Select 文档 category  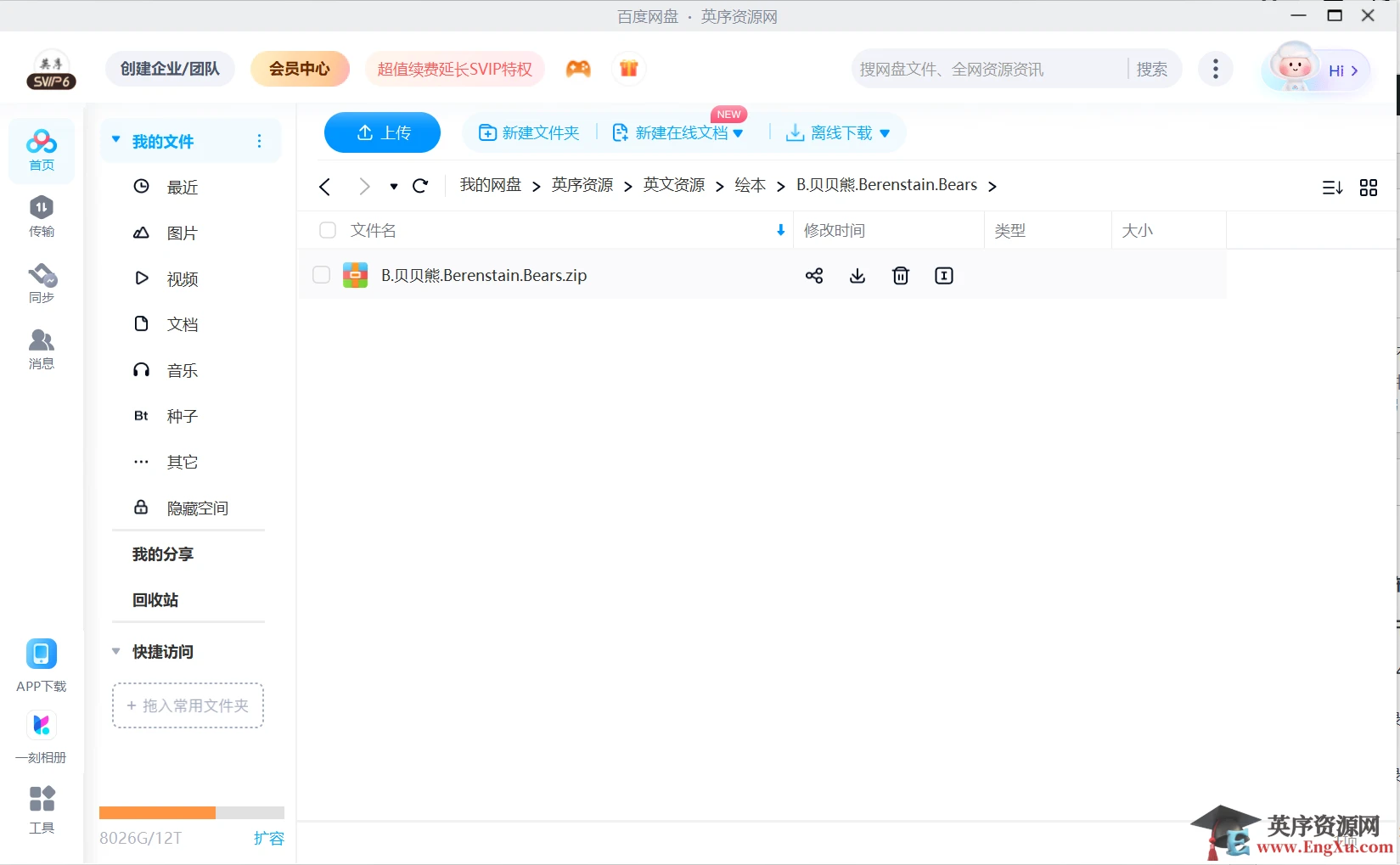[x=182, y=324]
